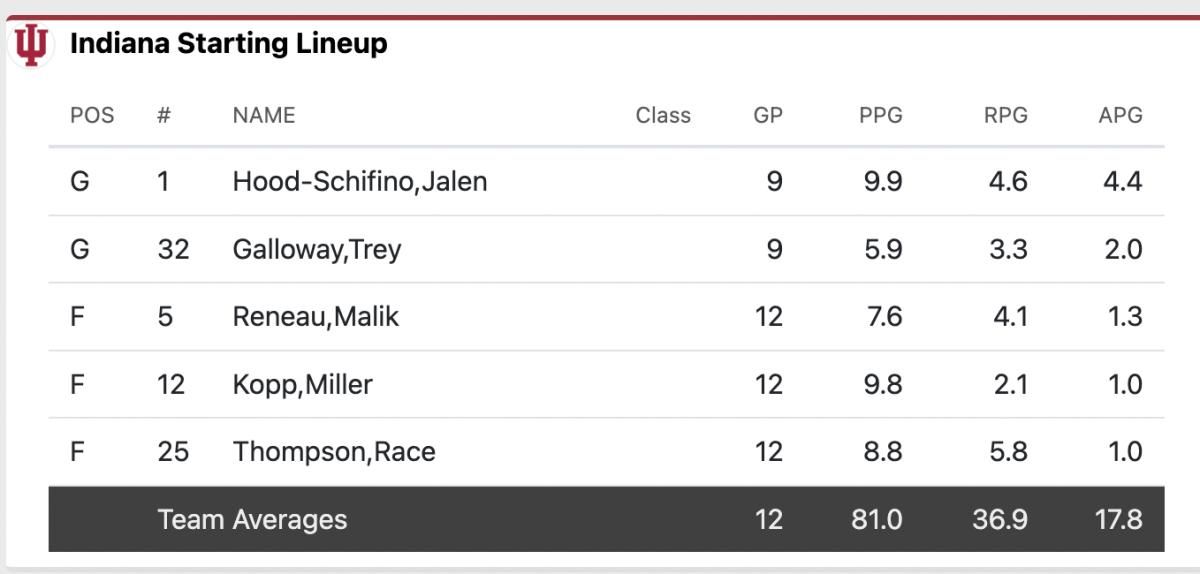Click the Class column header
Image resolution: width=1200 pixels, height=574 pixels.
(x=663, y=115)
